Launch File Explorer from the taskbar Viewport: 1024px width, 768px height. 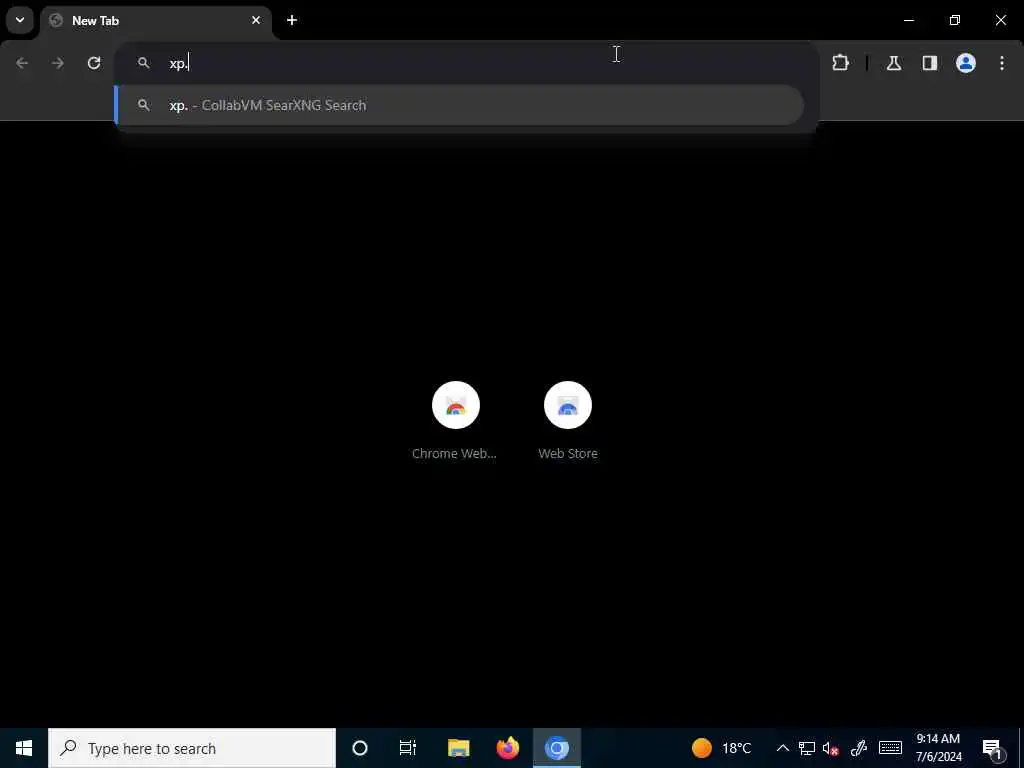[458, 748]
